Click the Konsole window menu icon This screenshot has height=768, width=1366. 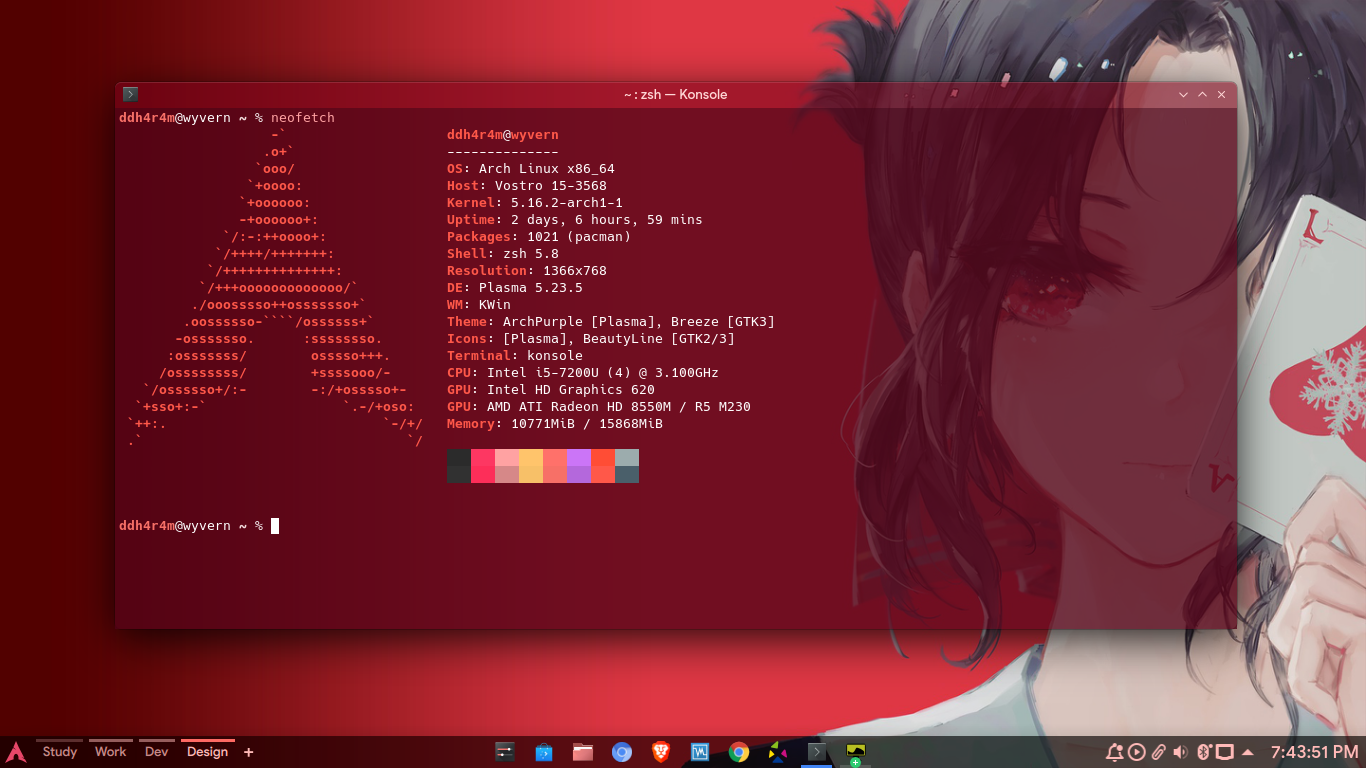pyautogui.click(x=130, y=94)
